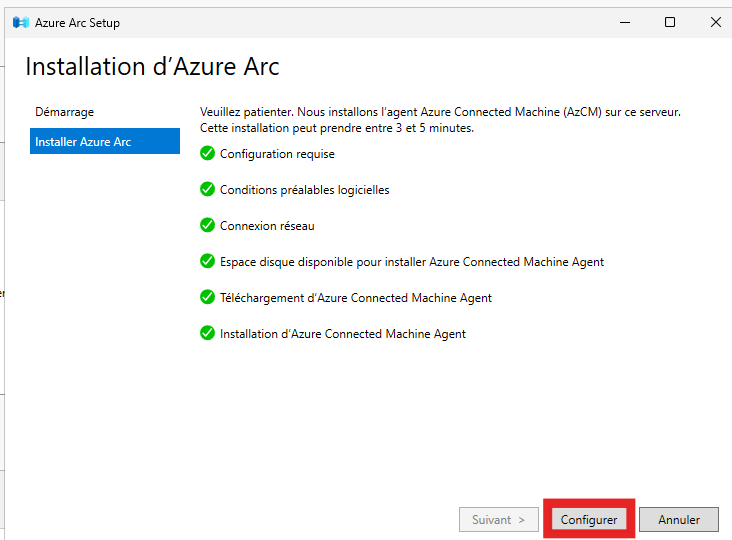Click the 'Conditions préalables logicielles' text
This screenshot has width=732, height=540.
pos(304,190)
